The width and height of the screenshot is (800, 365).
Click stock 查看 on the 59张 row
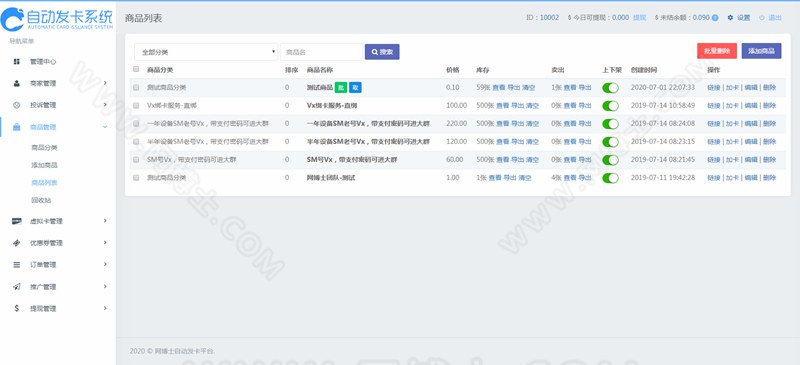click(498, 87)
